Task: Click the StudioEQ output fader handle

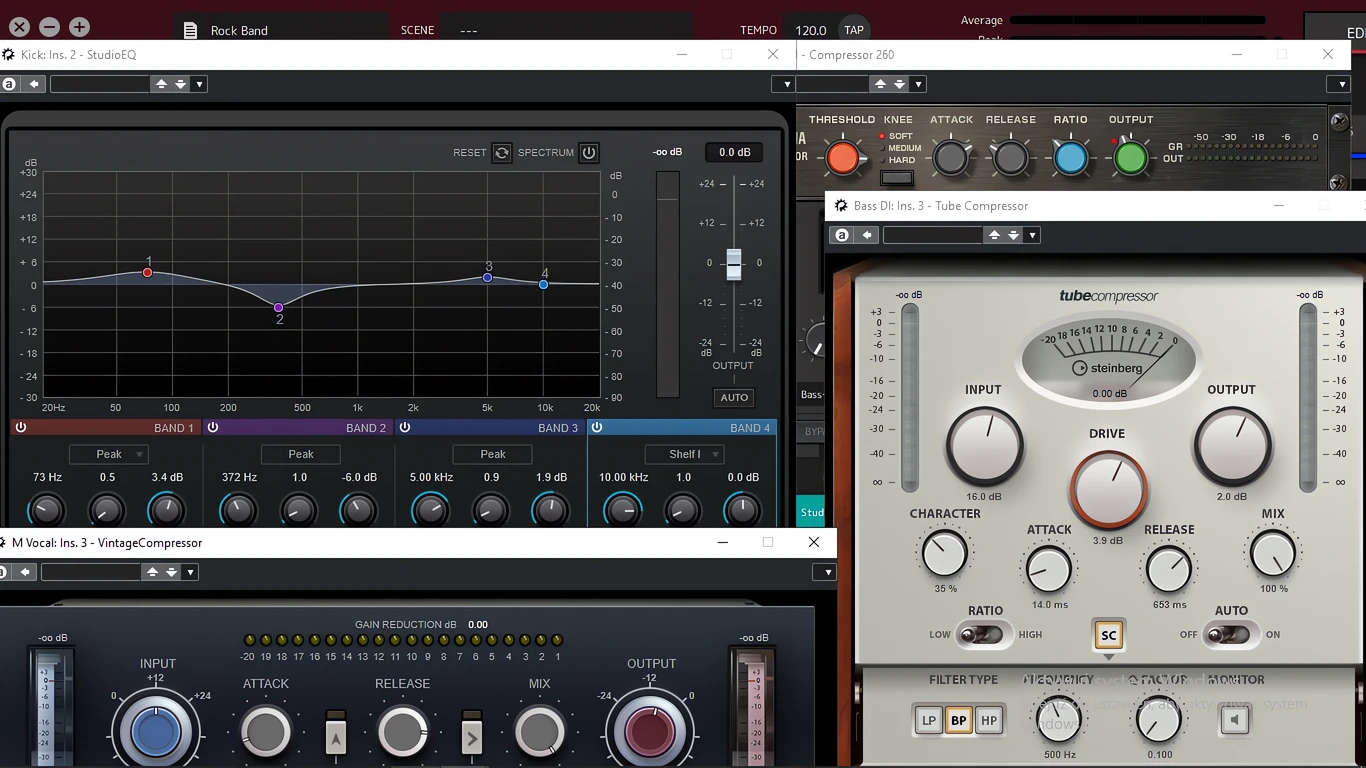Action: (734, 263)
